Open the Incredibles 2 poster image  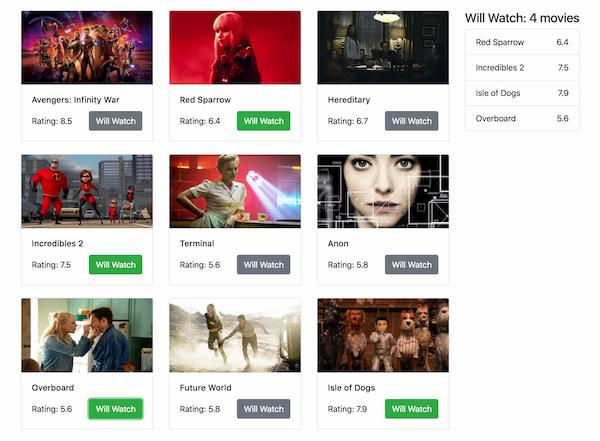point(87,191)
